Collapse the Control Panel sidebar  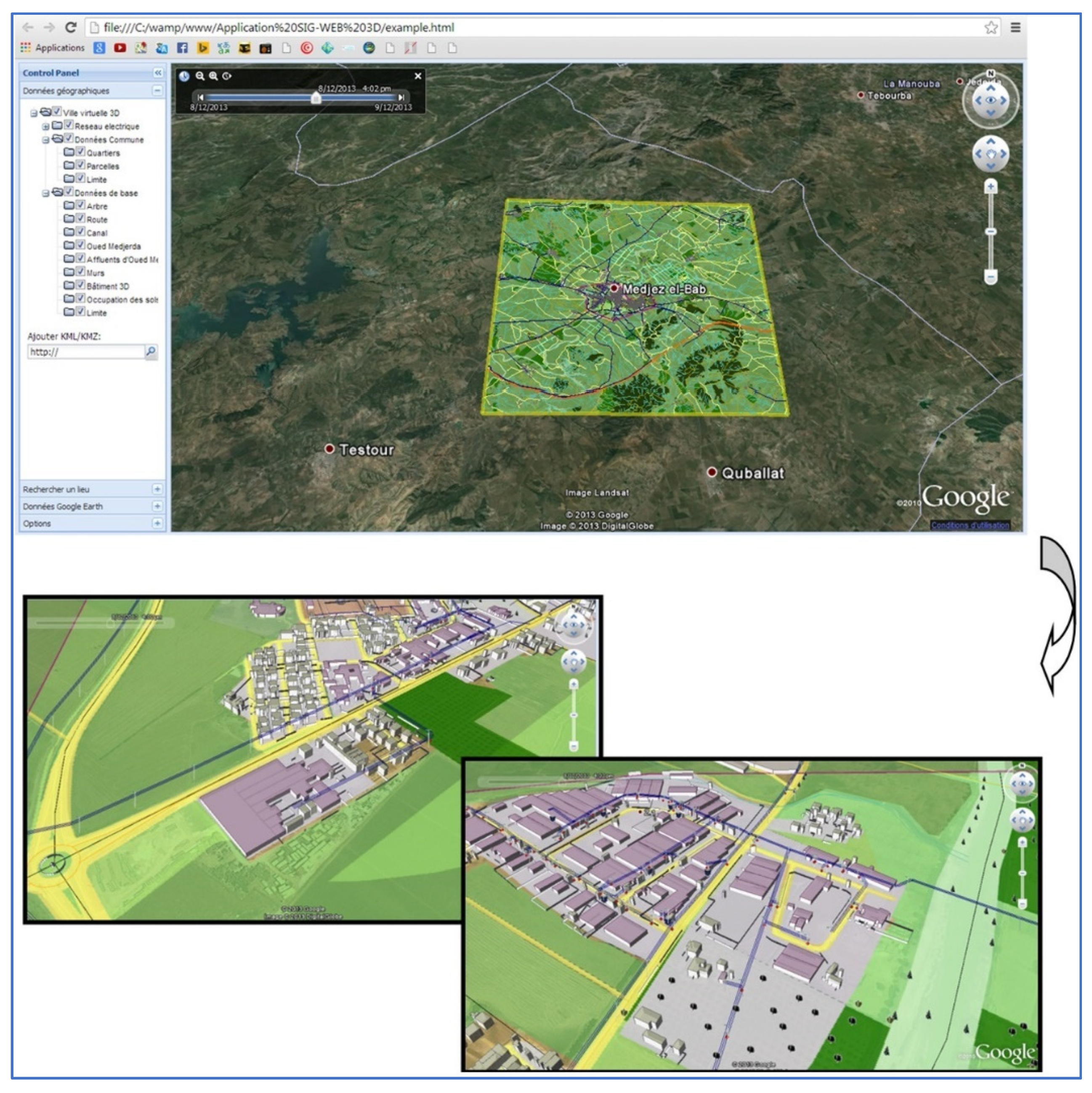(x=158, y=72)
